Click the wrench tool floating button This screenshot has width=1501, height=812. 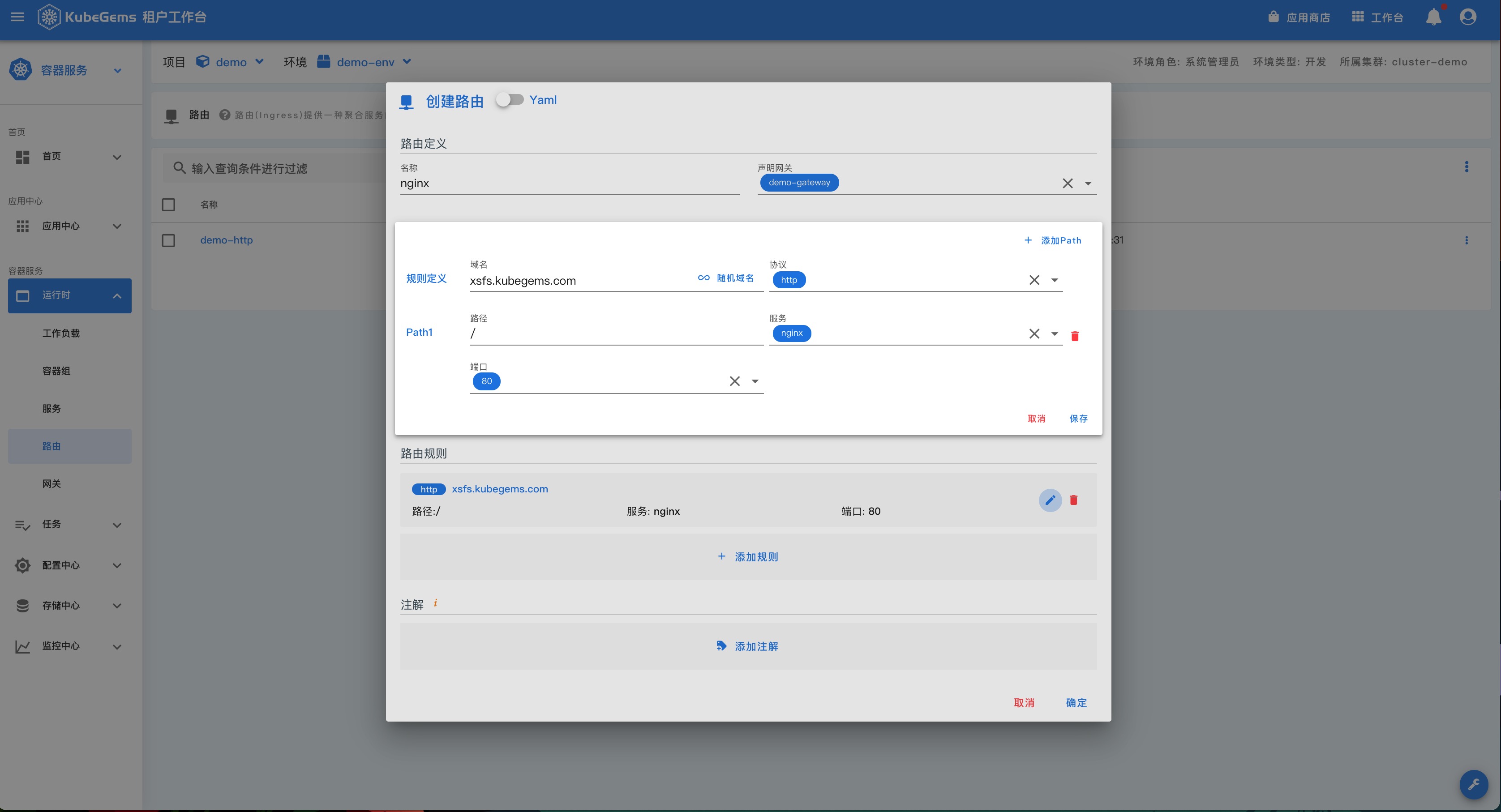(1474, 784)
